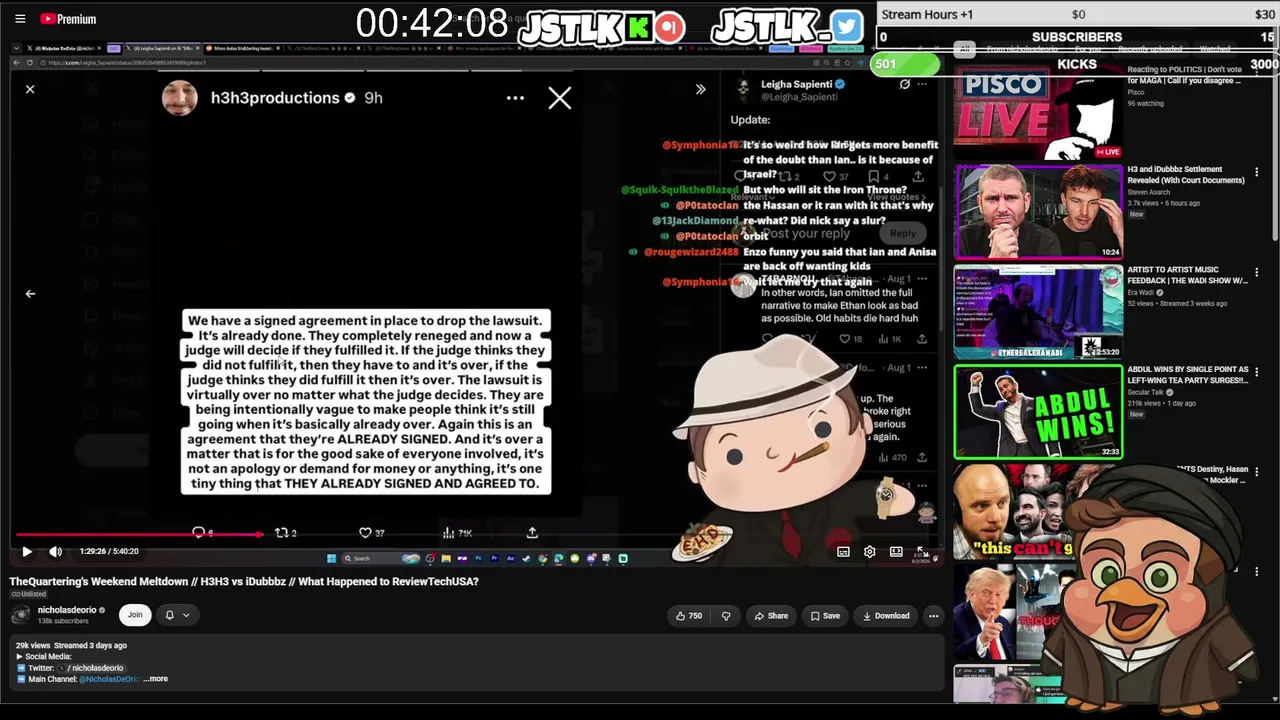Open 'ARTIST TO ARTIST MUSIC FEEDBACK' video title
The image size is (1280, 720).
pos(1187,275)
